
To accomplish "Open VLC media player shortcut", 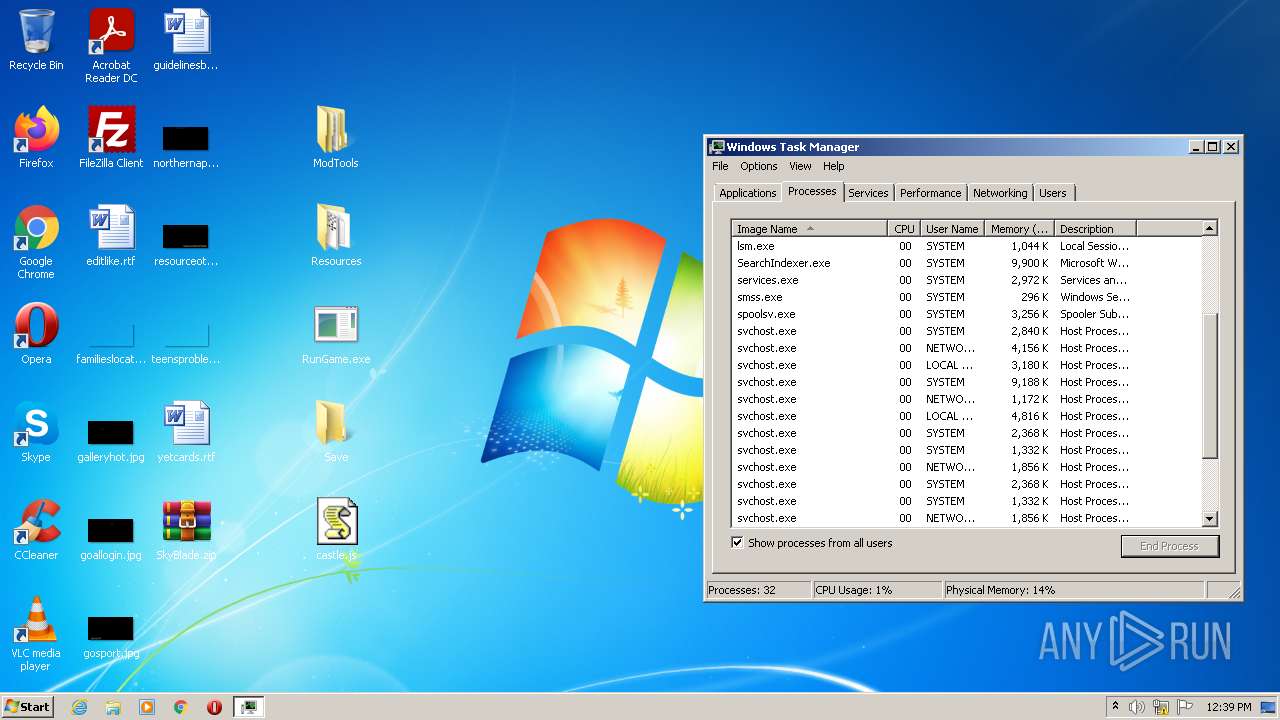I will coord(36,634).
